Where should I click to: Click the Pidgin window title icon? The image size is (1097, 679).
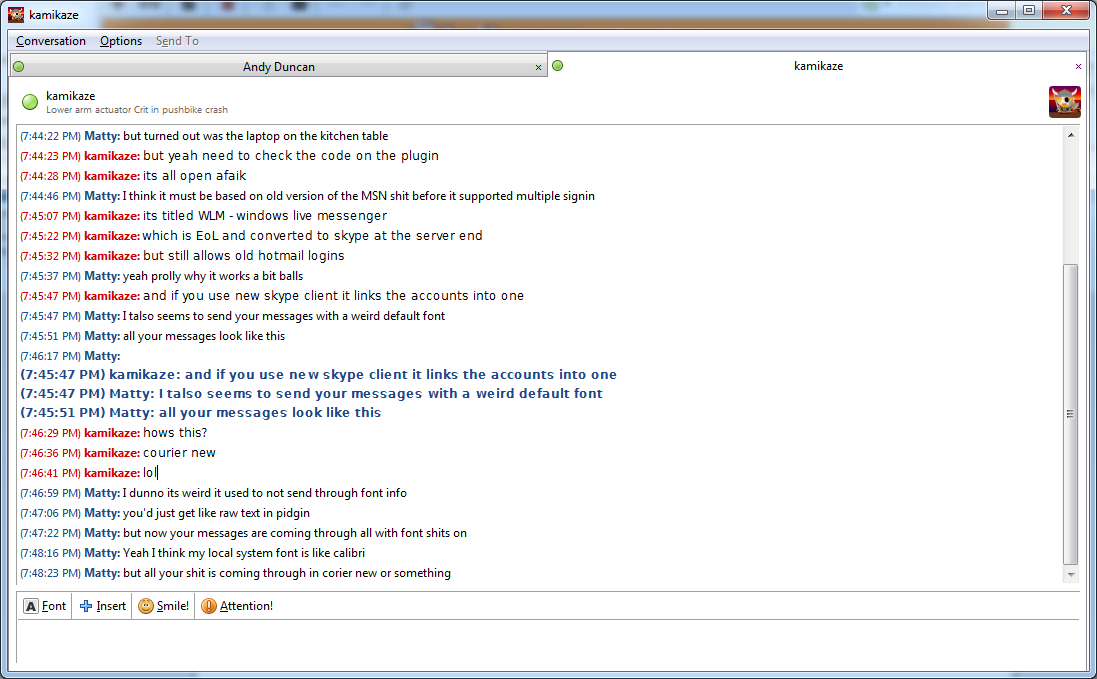click(x=15, y=14)
